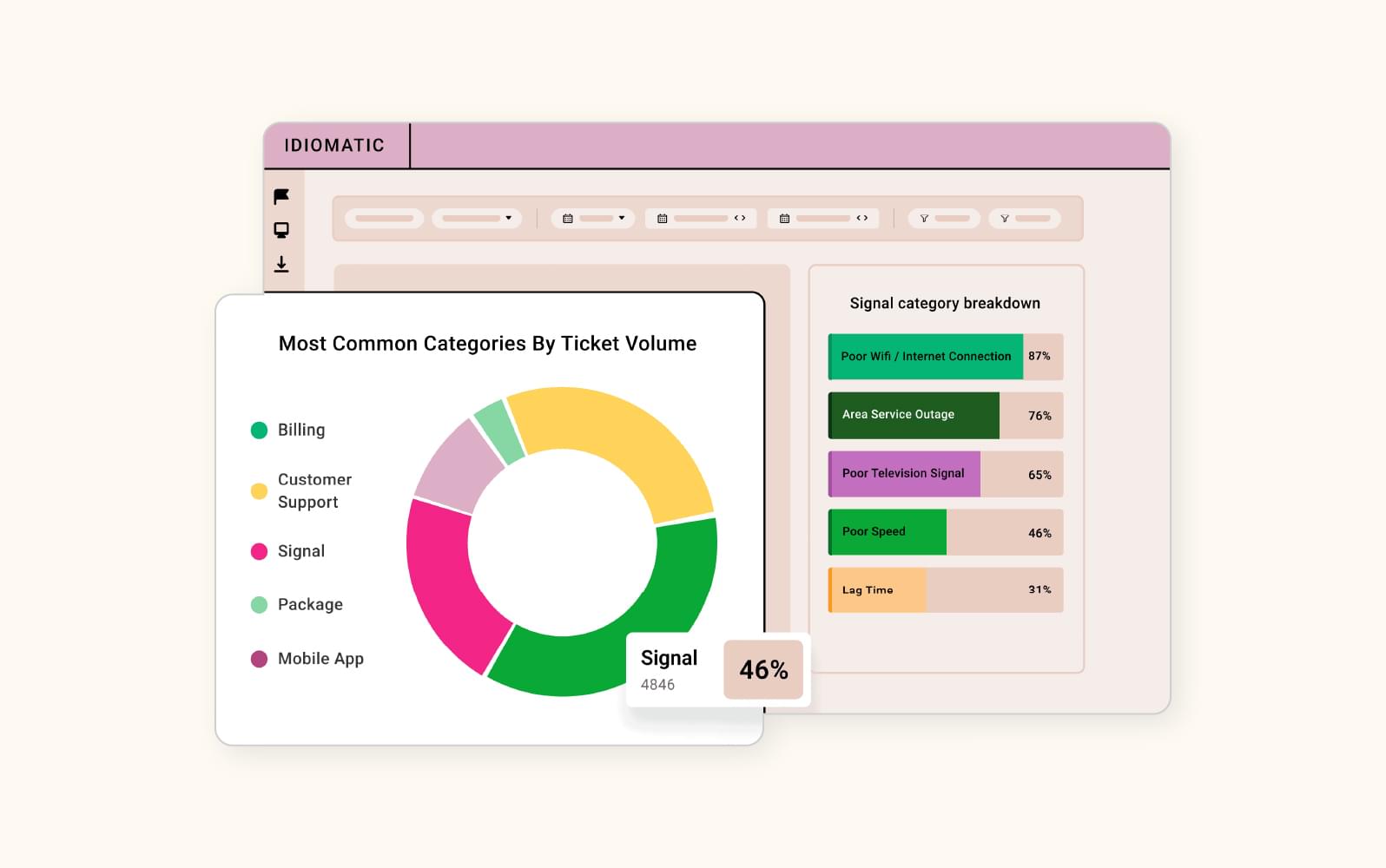
Task: Click the calendar icon in the first stepper date field
Action: click(x=663, y=219)
